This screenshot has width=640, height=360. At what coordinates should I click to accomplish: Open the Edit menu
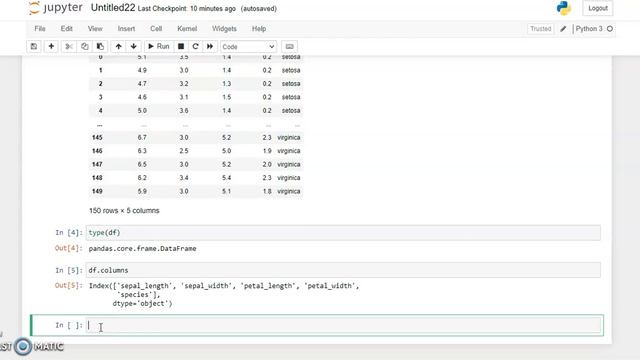click(67, 29)
